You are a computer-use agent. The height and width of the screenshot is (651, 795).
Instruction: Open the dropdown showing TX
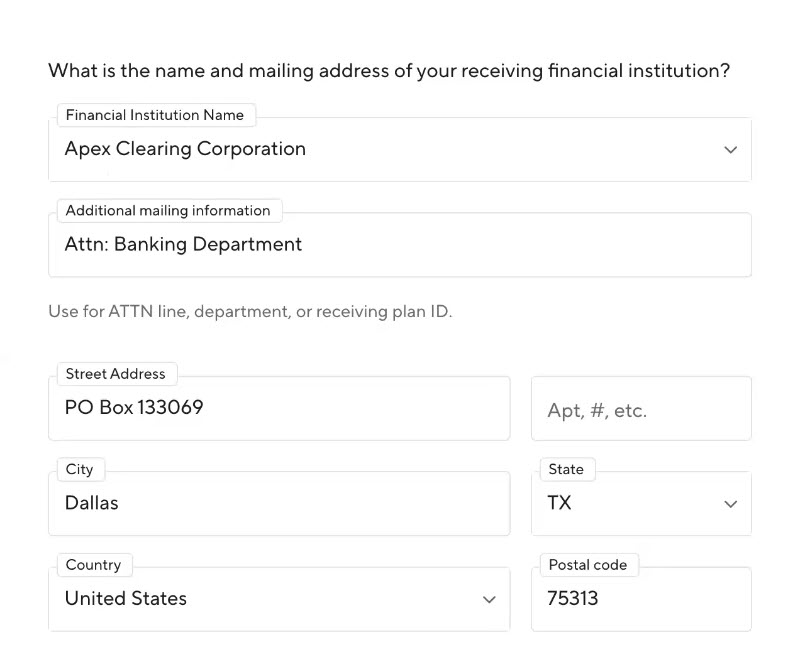pos(630,504)
